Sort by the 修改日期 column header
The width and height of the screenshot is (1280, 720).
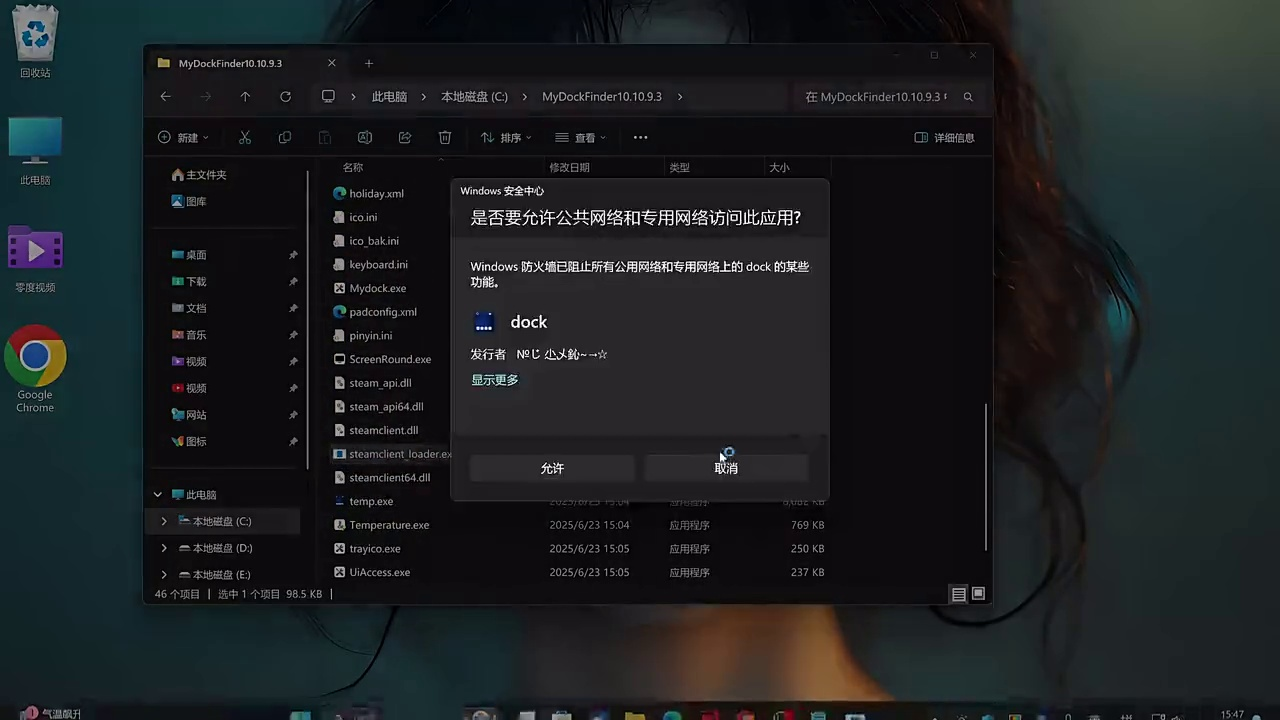(569, 167)
